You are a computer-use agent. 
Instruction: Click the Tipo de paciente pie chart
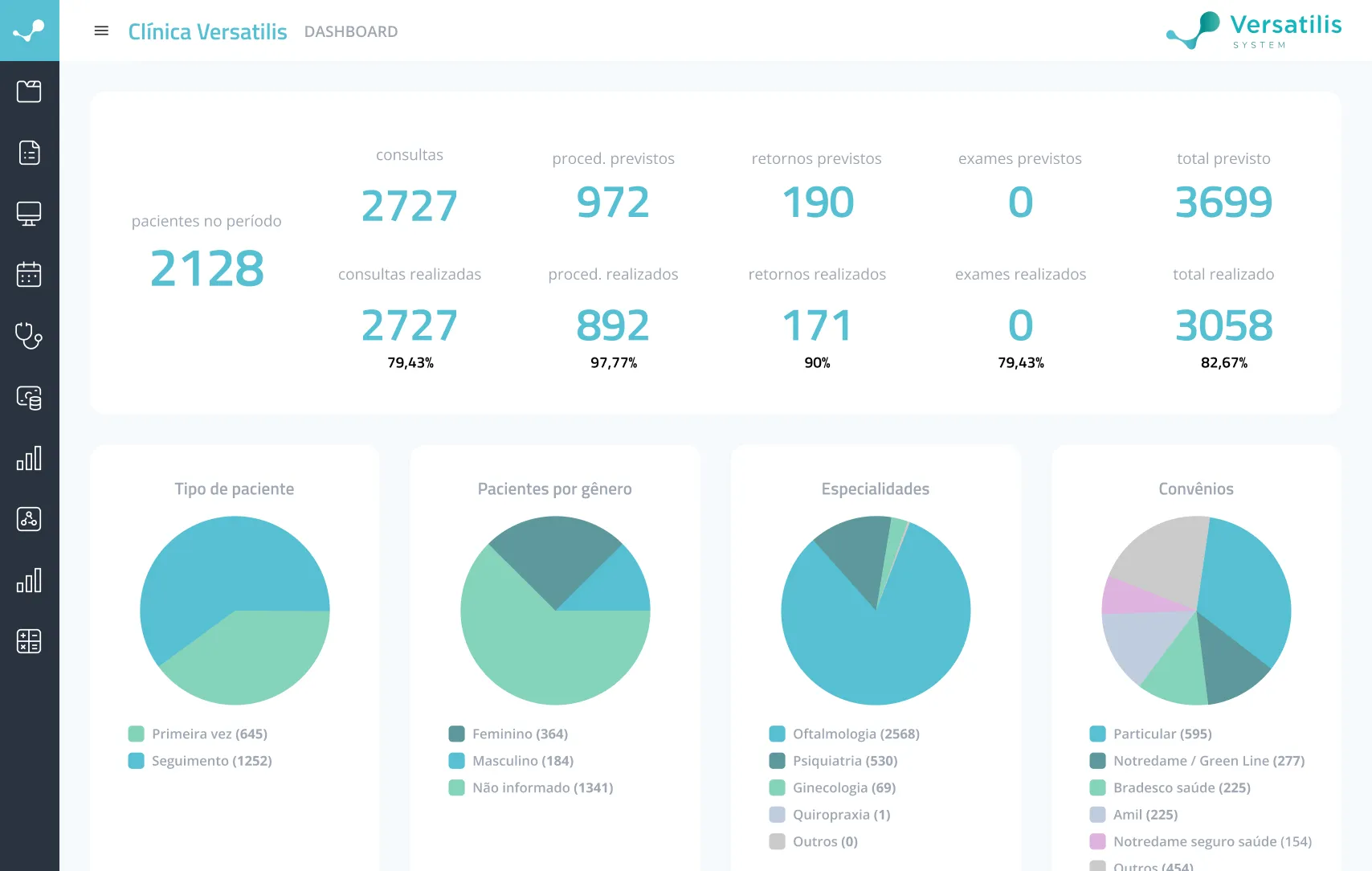click(x=235, y=611)
